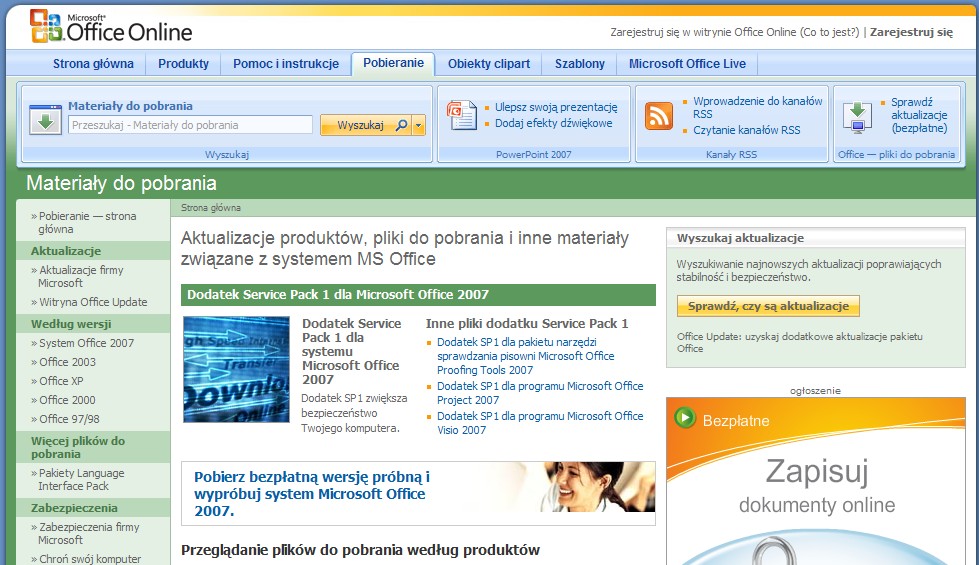979x565 pixels.
Task: Click the Strona główna breadcrumb
Action: (x=210, y=208)
